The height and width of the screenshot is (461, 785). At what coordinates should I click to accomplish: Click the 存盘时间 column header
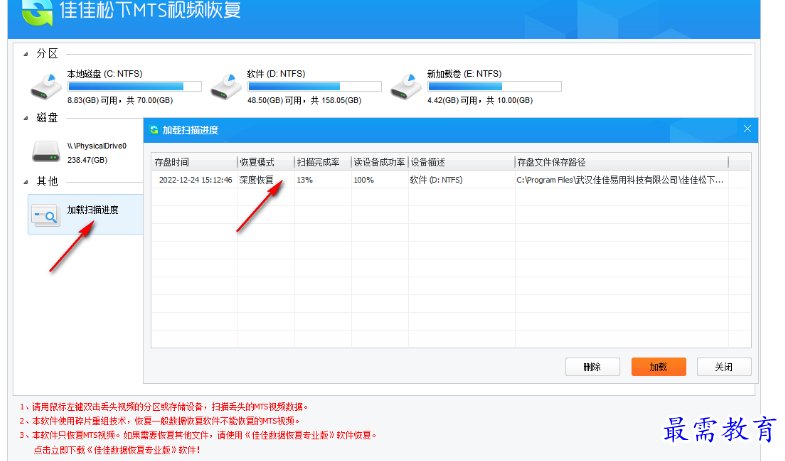pos(194,162)
